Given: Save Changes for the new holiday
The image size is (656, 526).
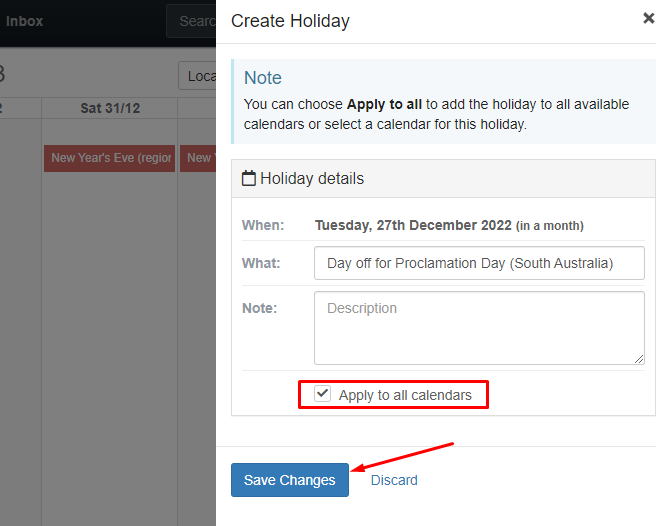Looking at the screenshot, I should (x=290, y=480).
